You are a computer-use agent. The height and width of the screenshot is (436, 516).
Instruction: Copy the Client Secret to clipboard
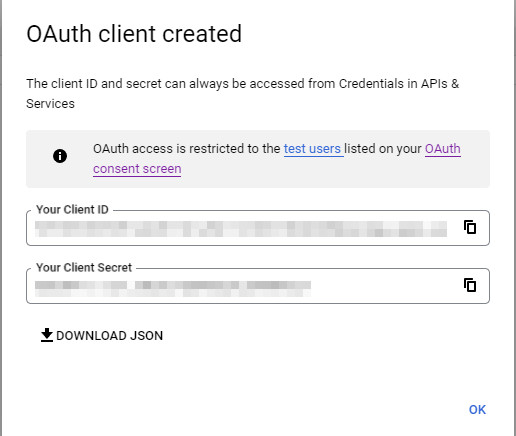(470, 285)
